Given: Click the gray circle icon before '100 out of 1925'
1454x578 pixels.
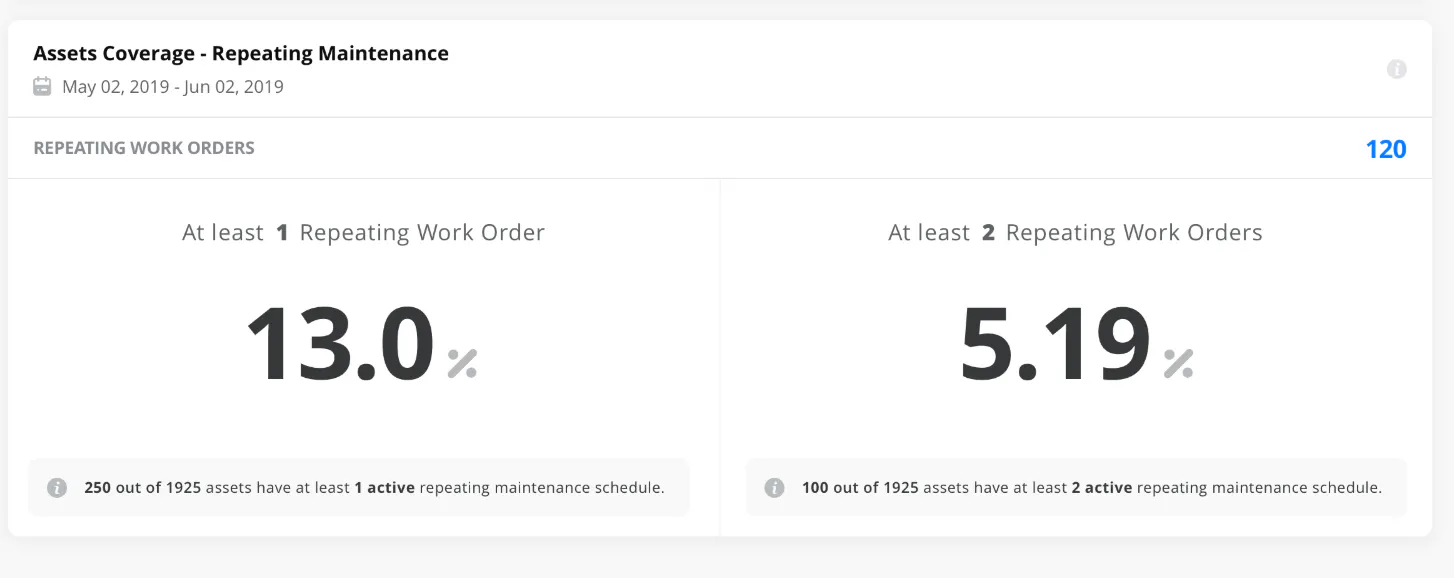Looking at the screenshot, I should [x=773, y=487].
